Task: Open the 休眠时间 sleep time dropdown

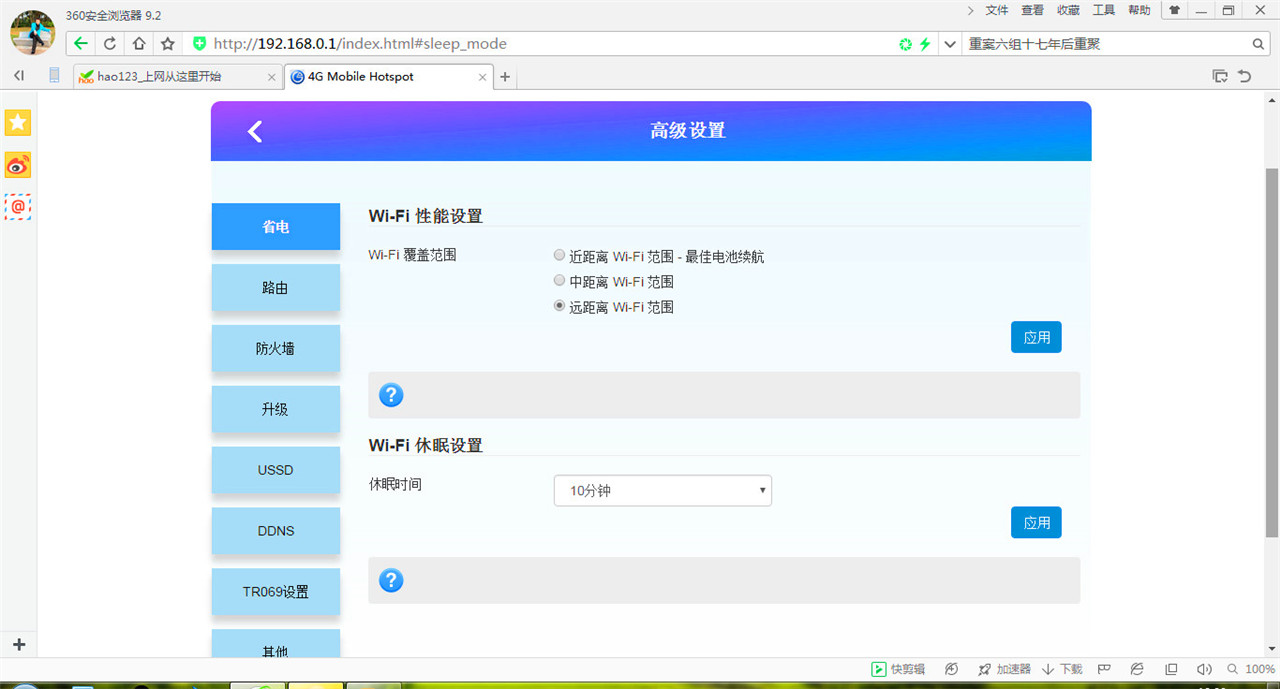Action: click(662, 490)
